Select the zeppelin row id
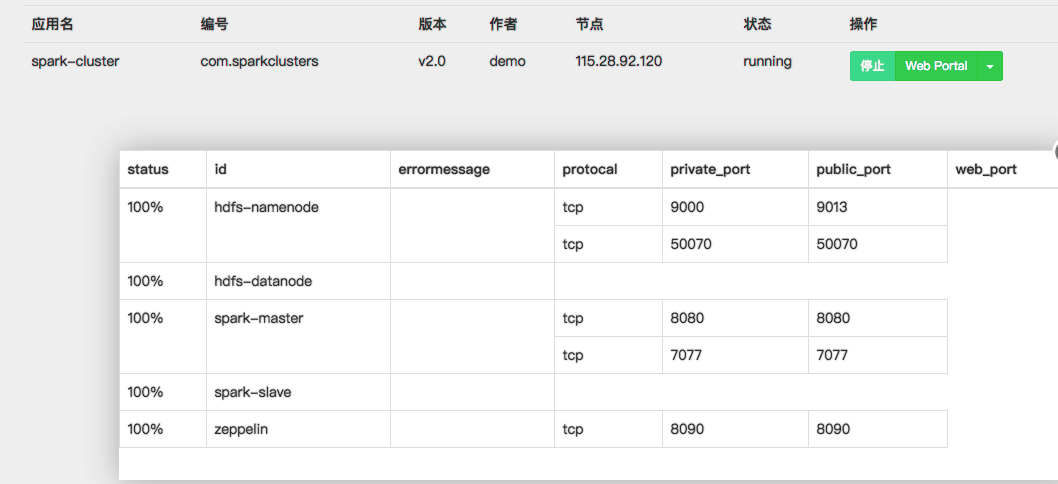Viewport: 1058px width, 484px height. (x=241, y=429)
